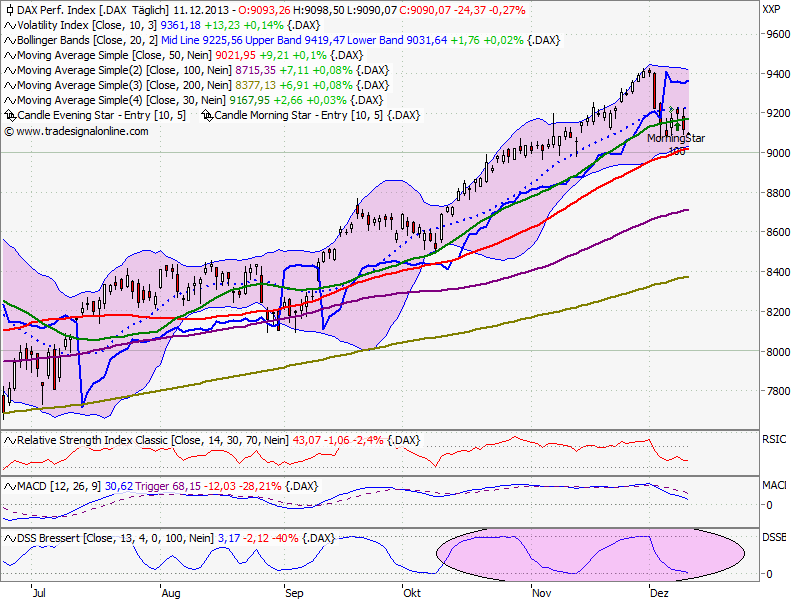
Task: Click the MorningStar annotation on the chart
Action: point(676,138)
